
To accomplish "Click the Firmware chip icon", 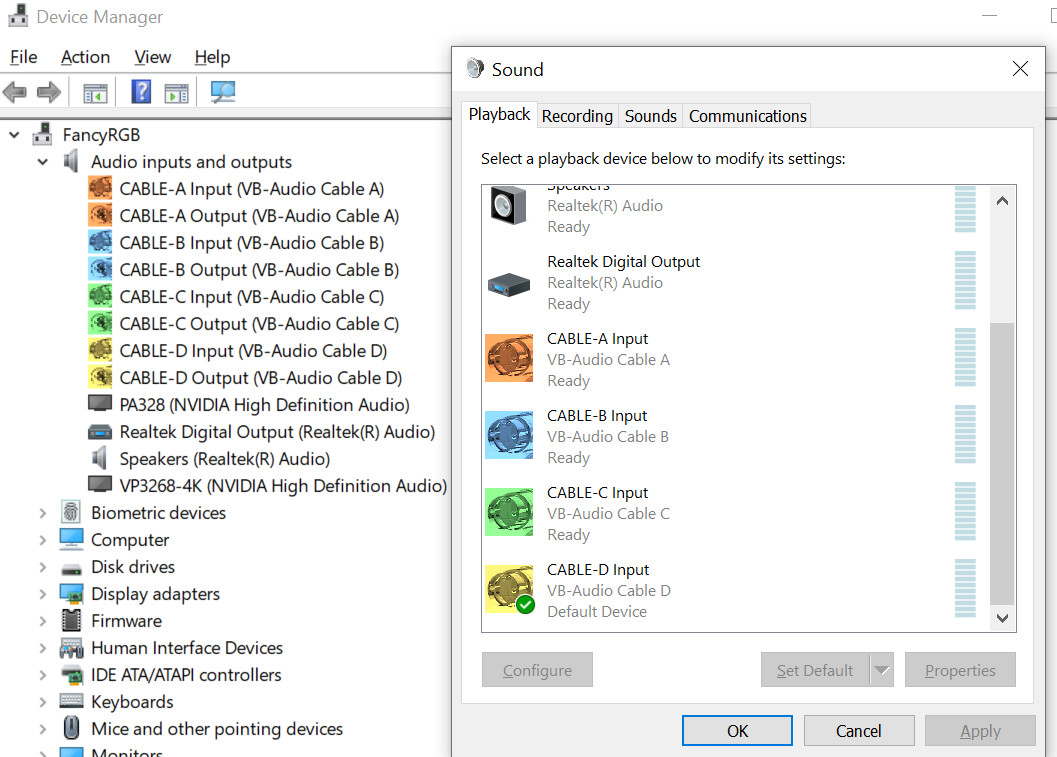I will click(71, 620).
